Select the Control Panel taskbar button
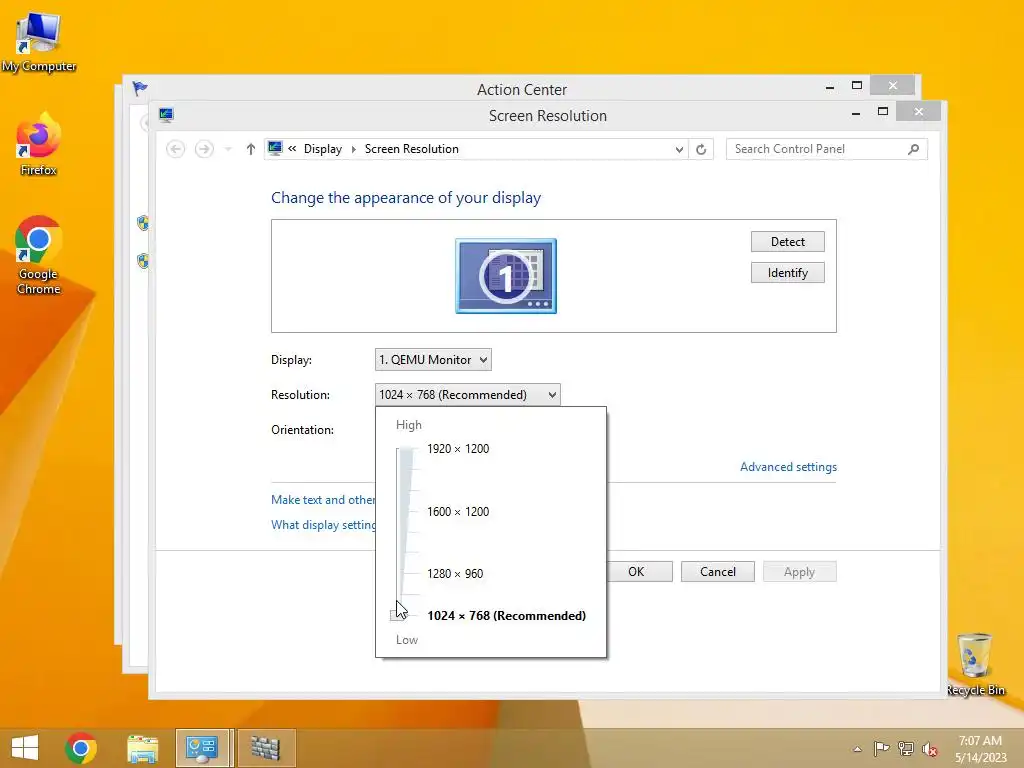 pyautogui.click(x=202, y=748)
